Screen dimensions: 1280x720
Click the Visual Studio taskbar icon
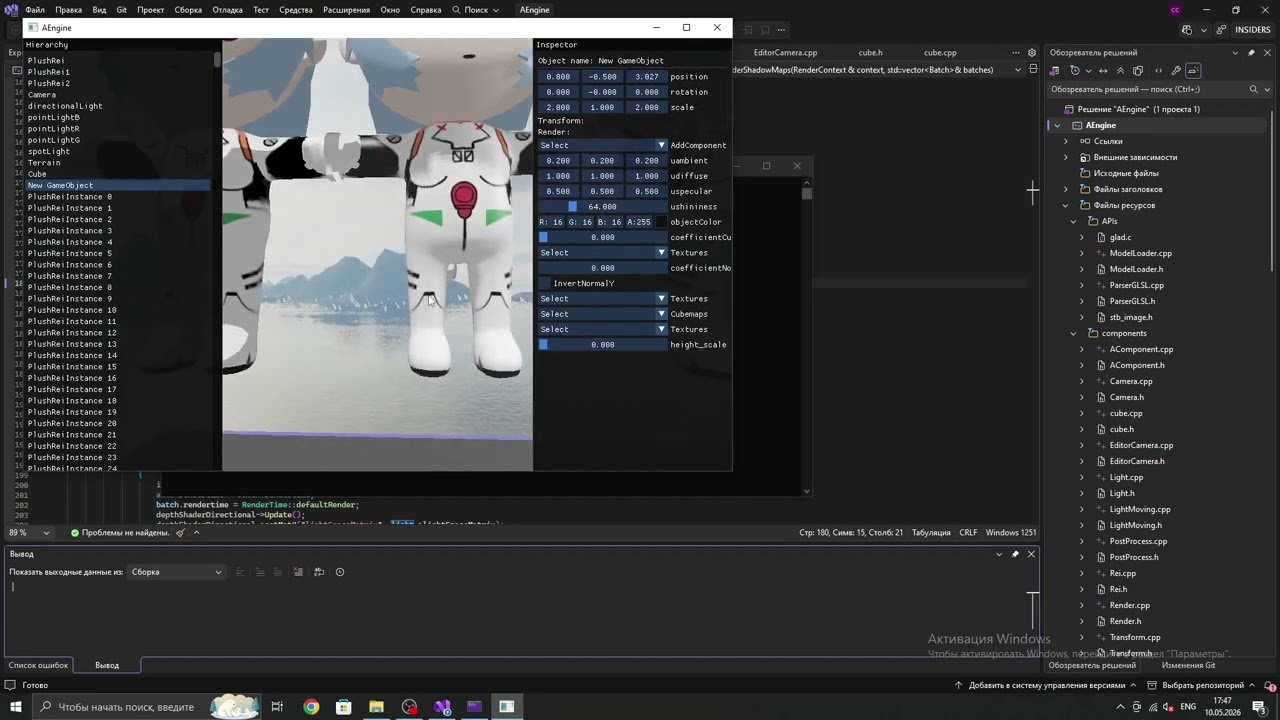pyautogui.click(x=442, y=707)
